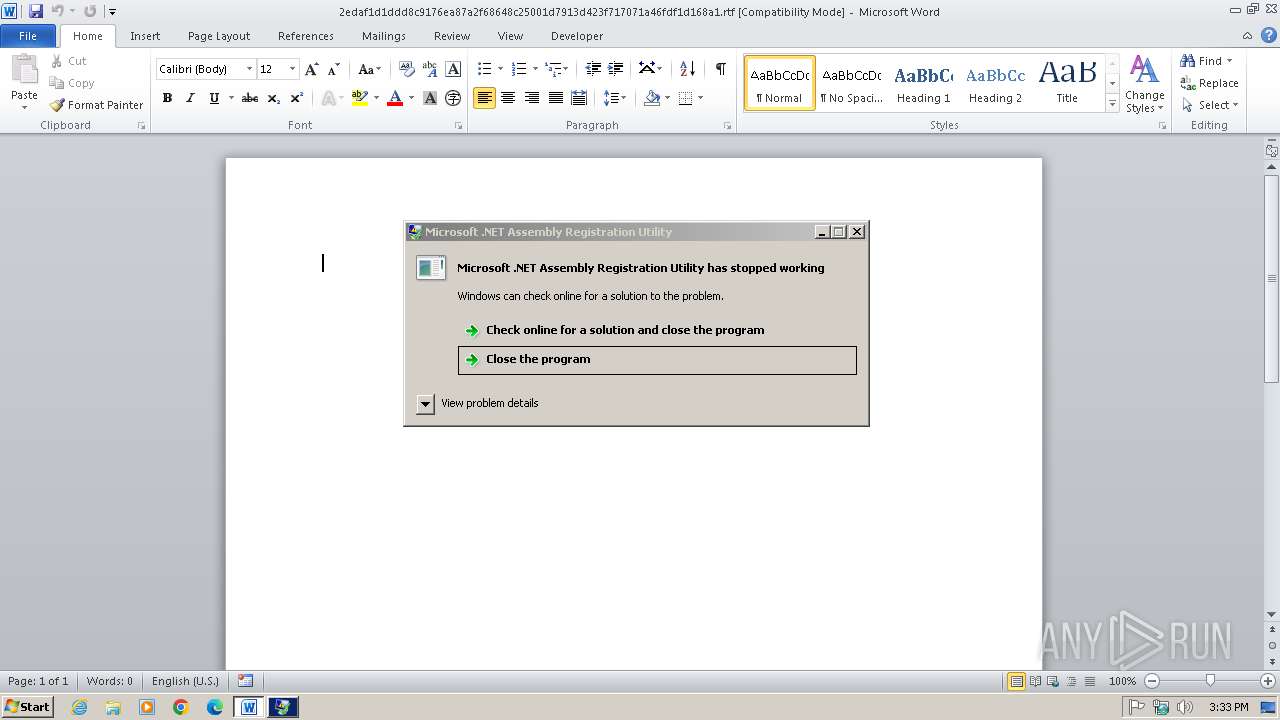Click the Character Shading icon
The height and width of the screenshot is (720, 1280).
point(430,98)
